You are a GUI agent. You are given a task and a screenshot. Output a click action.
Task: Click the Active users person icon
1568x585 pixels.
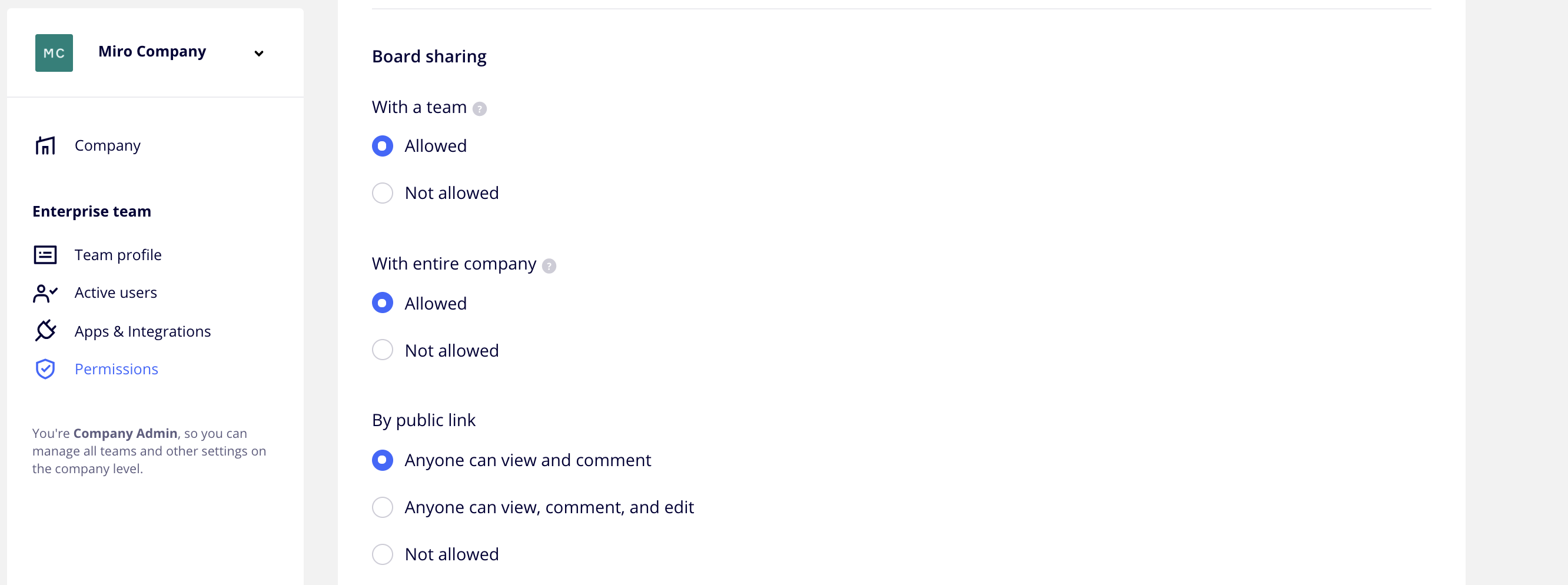pyautogui.click(x=45, y=294)
